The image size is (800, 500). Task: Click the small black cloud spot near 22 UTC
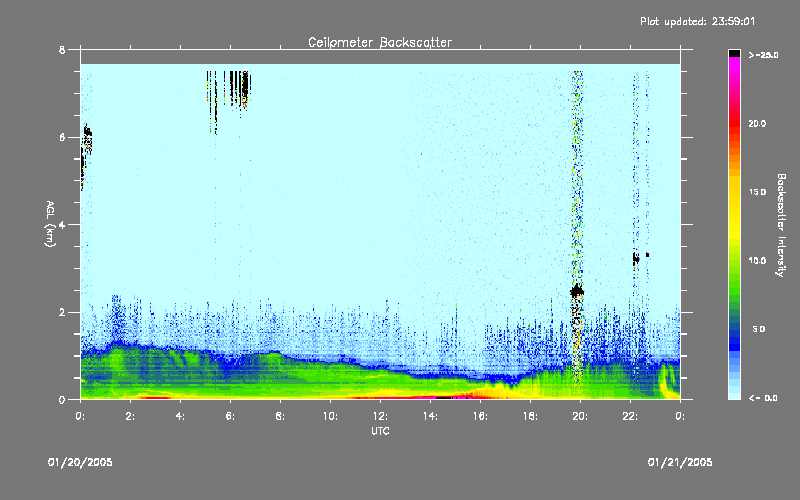pos(636,259)
